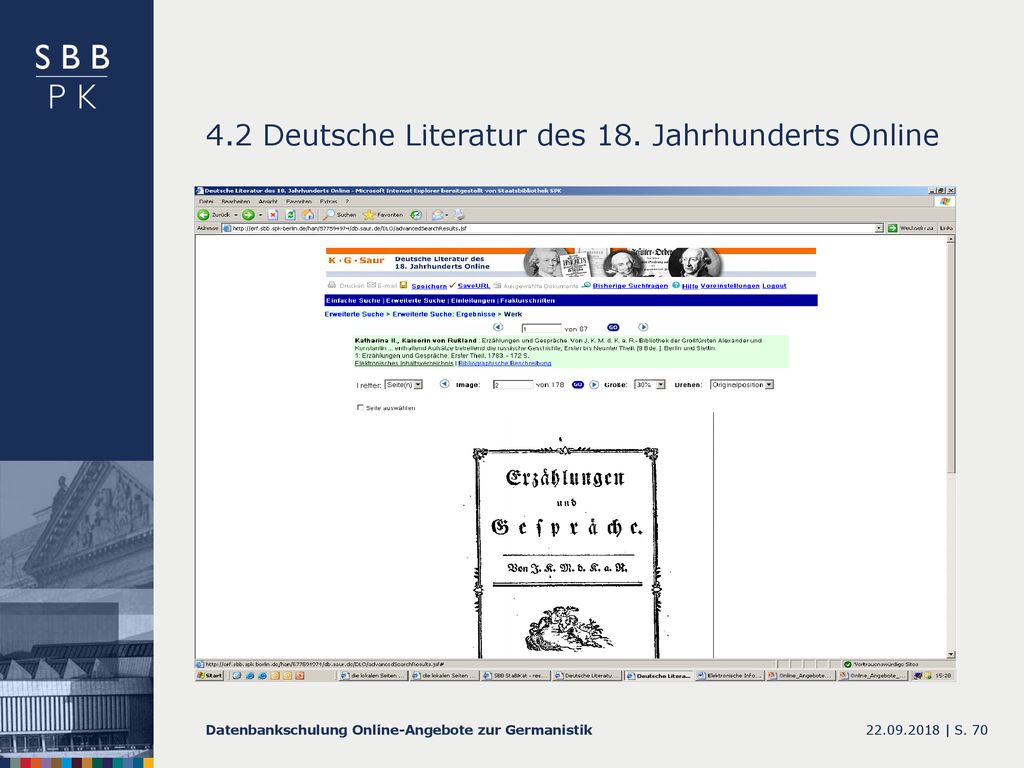Open the Forward button history dropdown arrow
1024x768 pixels.
pyautogui.click(x=260, y=215)
